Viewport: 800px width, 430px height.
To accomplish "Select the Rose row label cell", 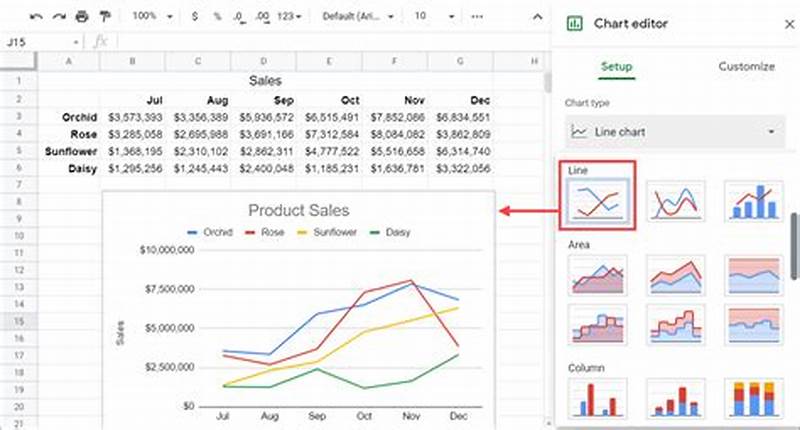I will coord(69,134).
